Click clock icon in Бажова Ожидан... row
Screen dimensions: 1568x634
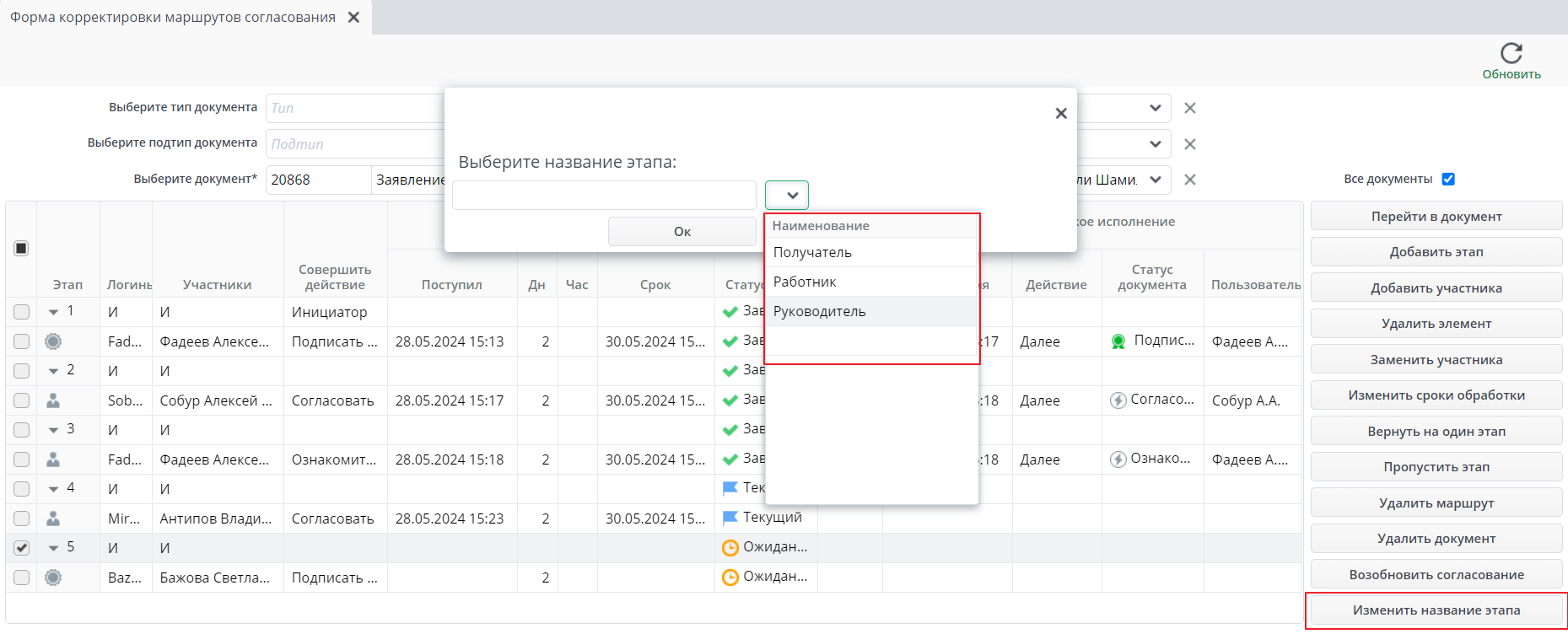pos(730,578)
